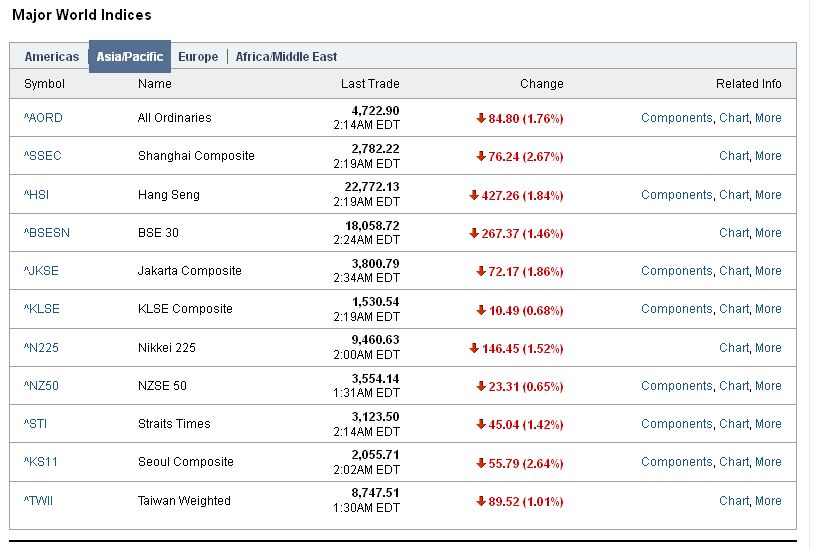
Task: Open the ^NZ50 symbol link
Action: [41, 386]
